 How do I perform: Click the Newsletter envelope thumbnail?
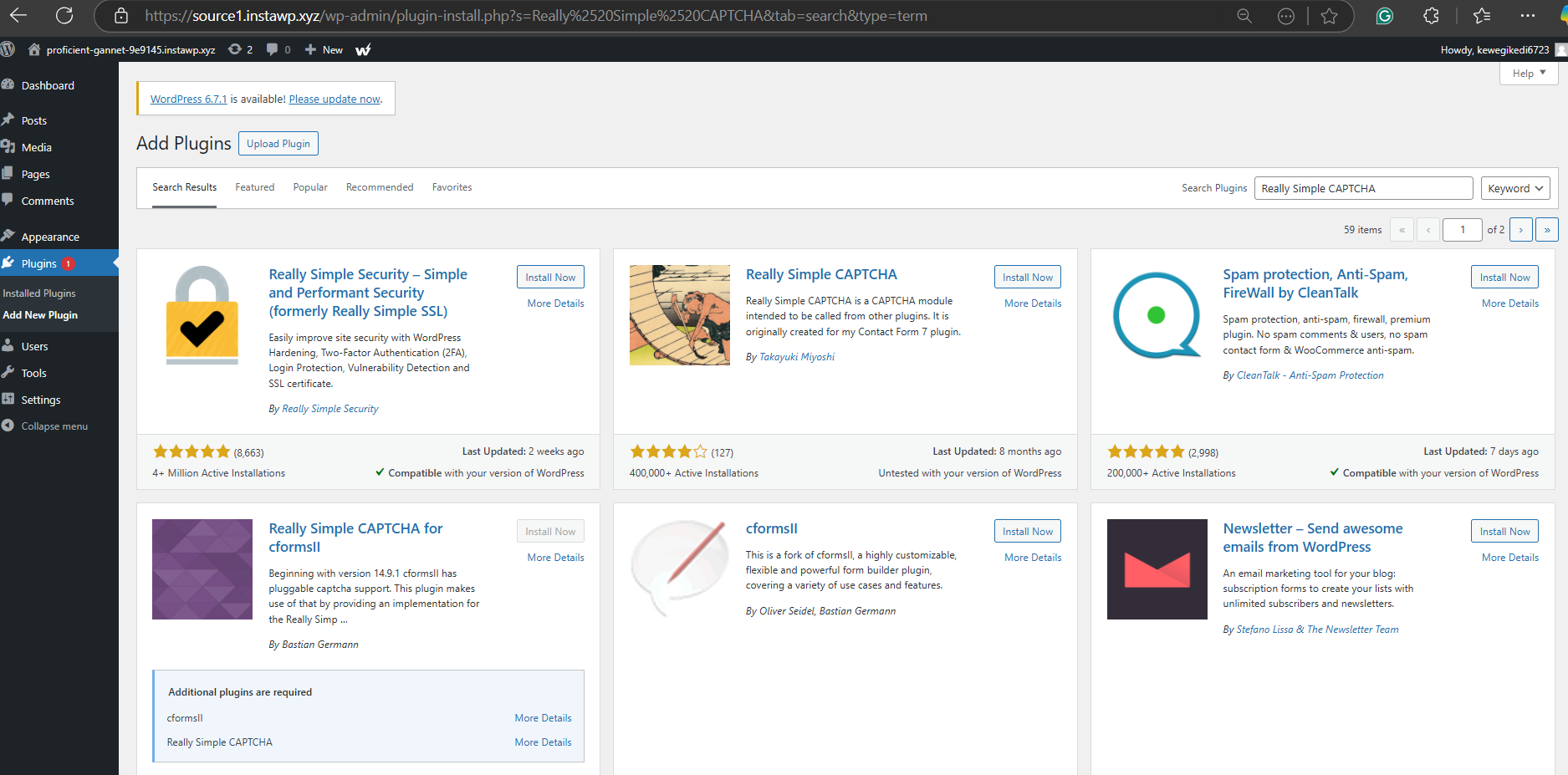pos(1157,569)
